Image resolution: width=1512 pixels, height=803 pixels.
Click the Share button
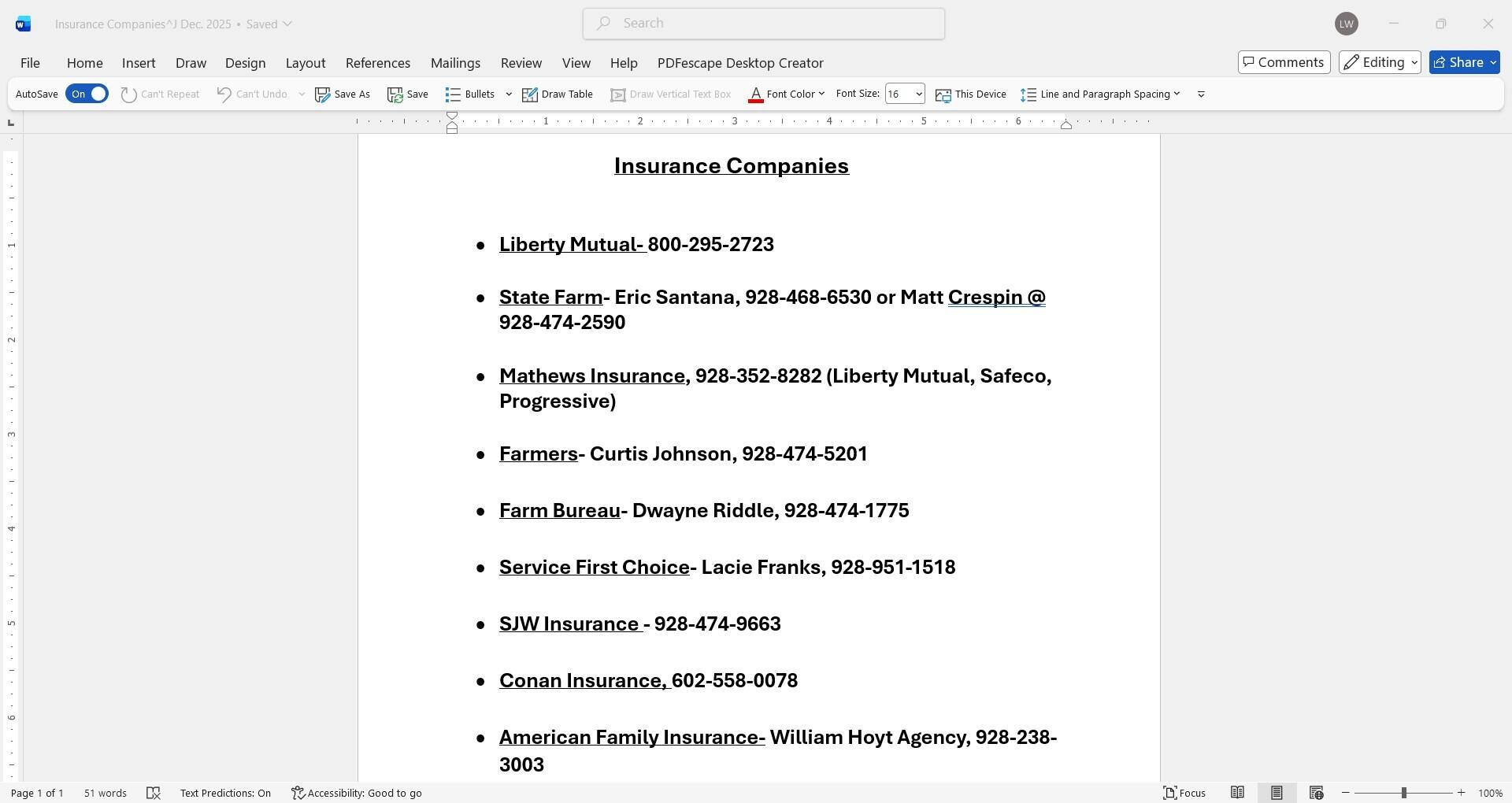click(x=1464, y=62)
